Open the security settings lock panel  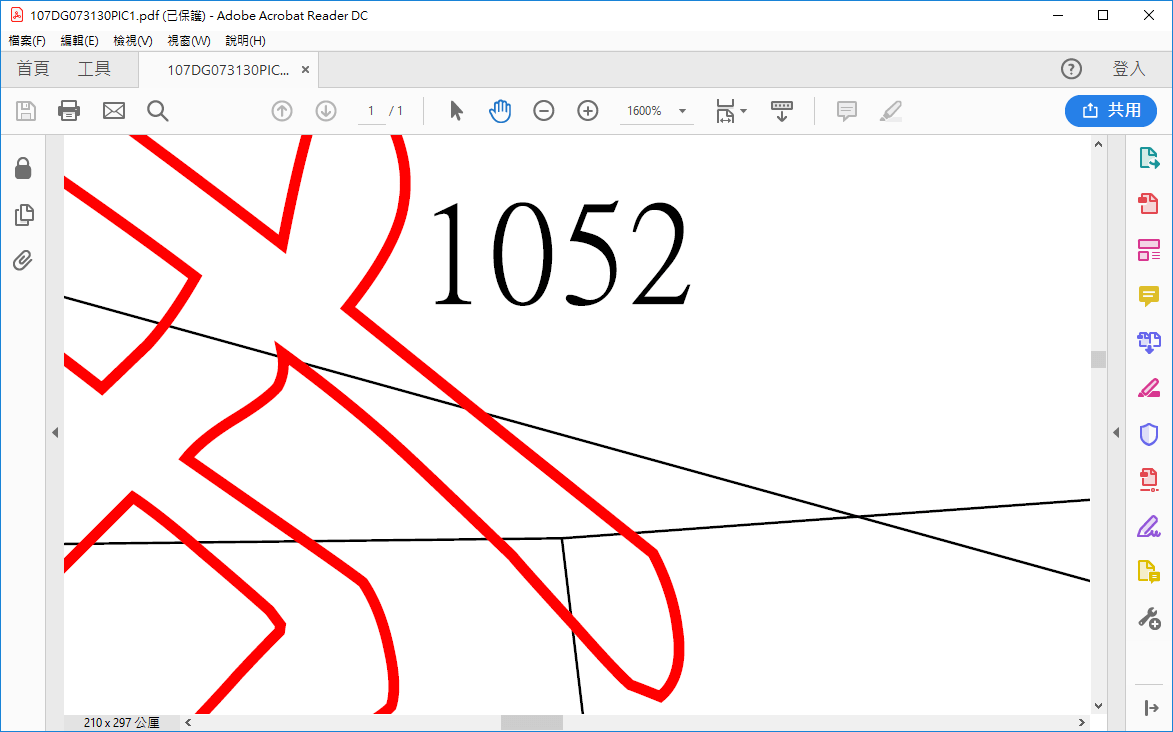[x=22, y=168]
